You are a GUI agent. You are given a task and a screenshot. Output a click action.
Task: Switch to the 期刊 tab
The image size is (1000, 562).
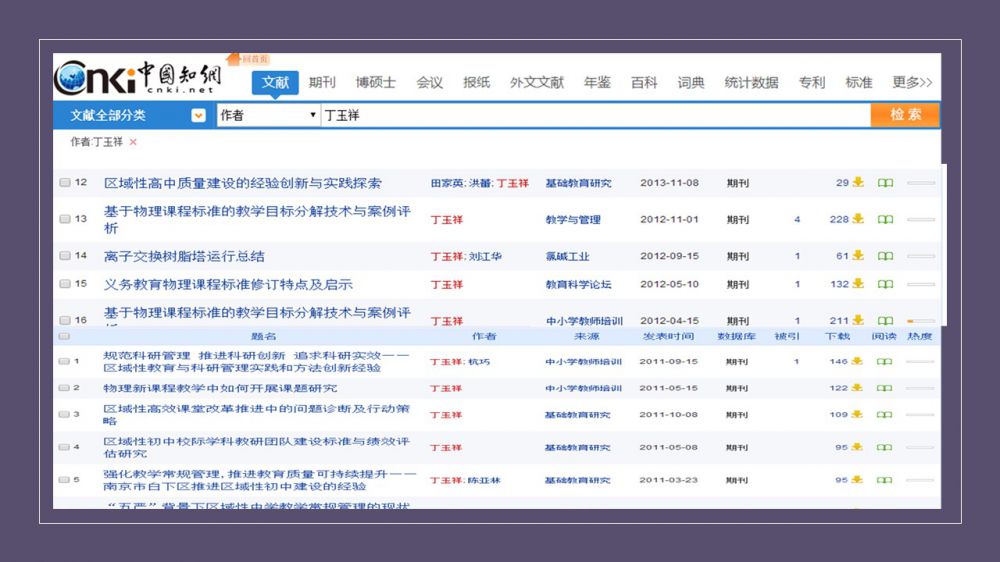click(322, 82)
